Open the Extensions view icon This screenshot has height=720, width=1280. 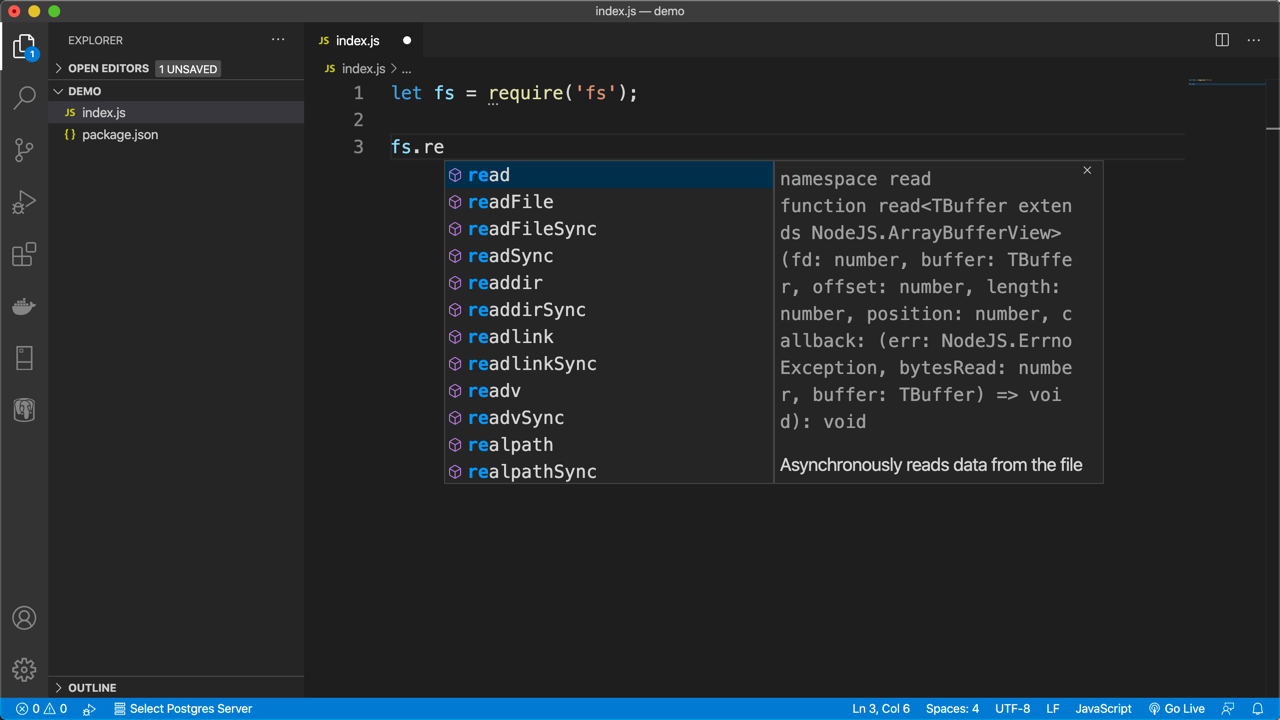click(x=24, y=254)
